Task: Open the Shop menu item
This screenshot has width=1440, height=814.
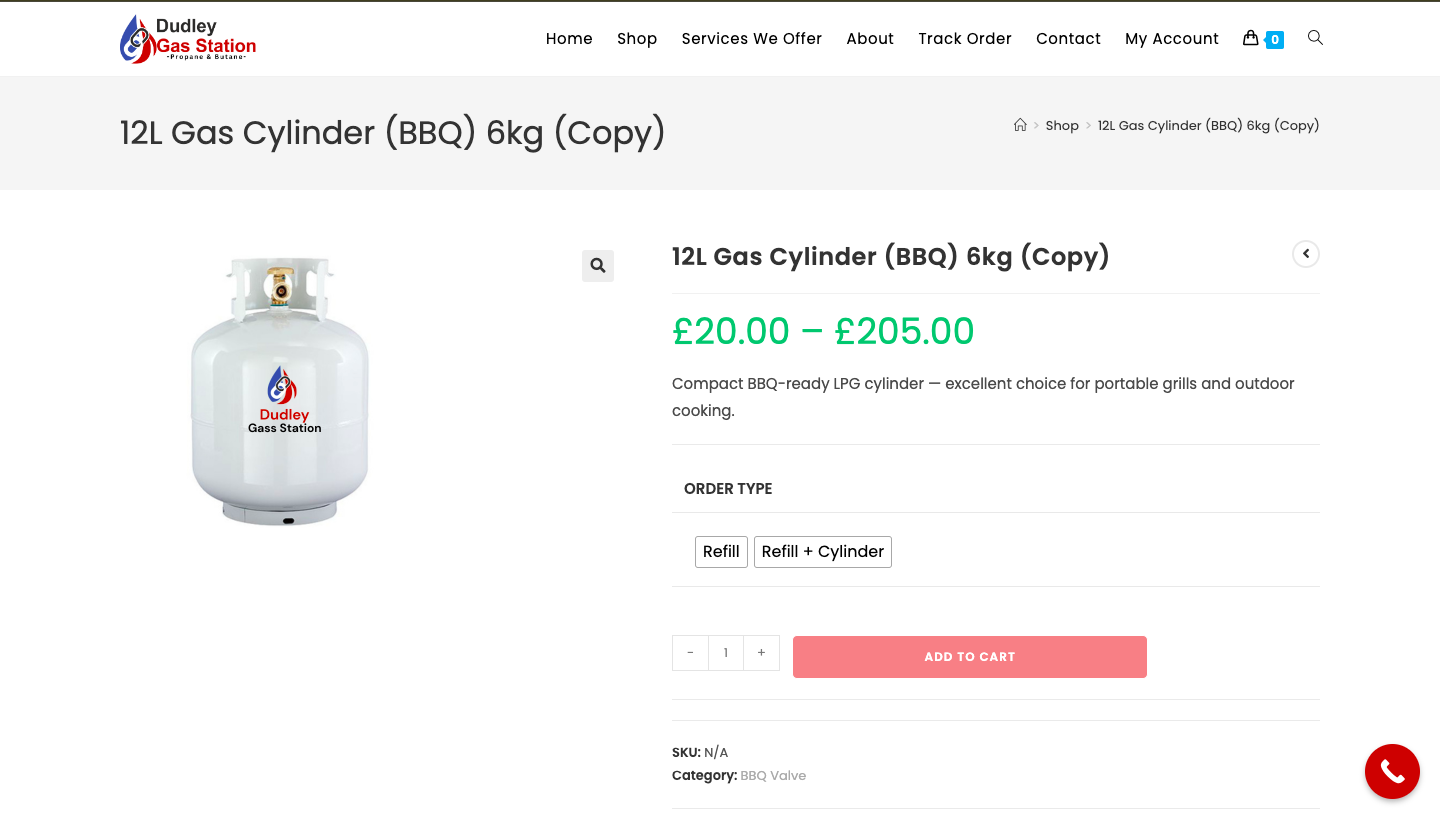Action: coord(637,38)
